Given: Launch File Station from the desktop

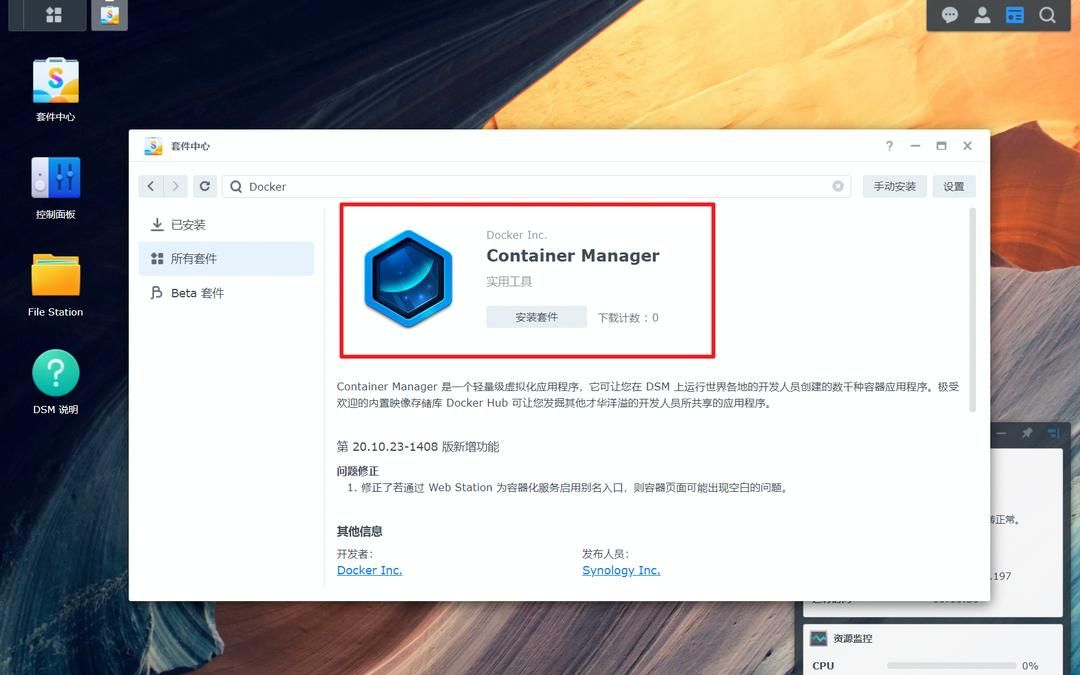Looking at the screenshot, I should 55,284.
